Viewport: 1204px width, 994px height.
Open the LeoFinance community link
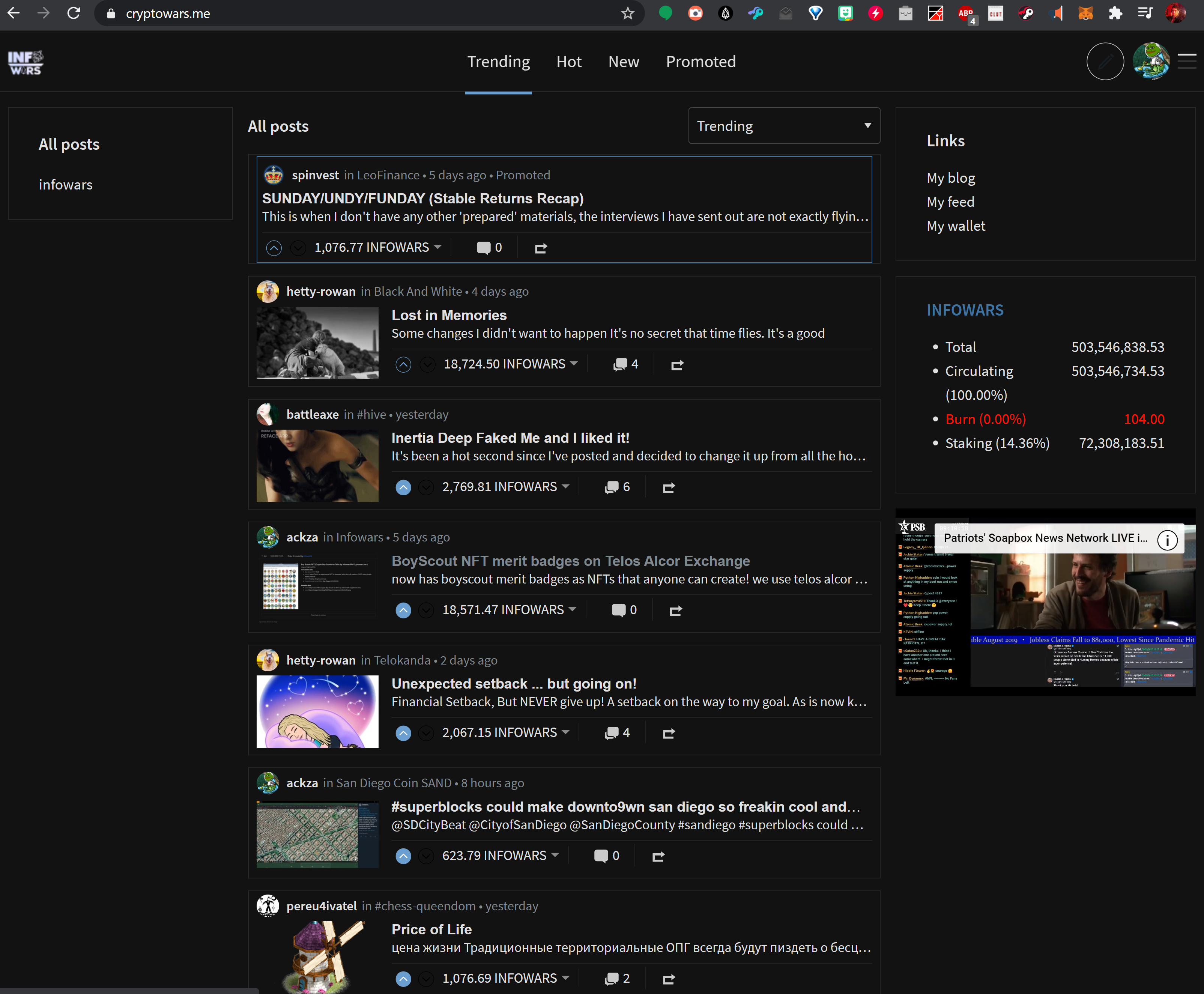pos(388,175)
